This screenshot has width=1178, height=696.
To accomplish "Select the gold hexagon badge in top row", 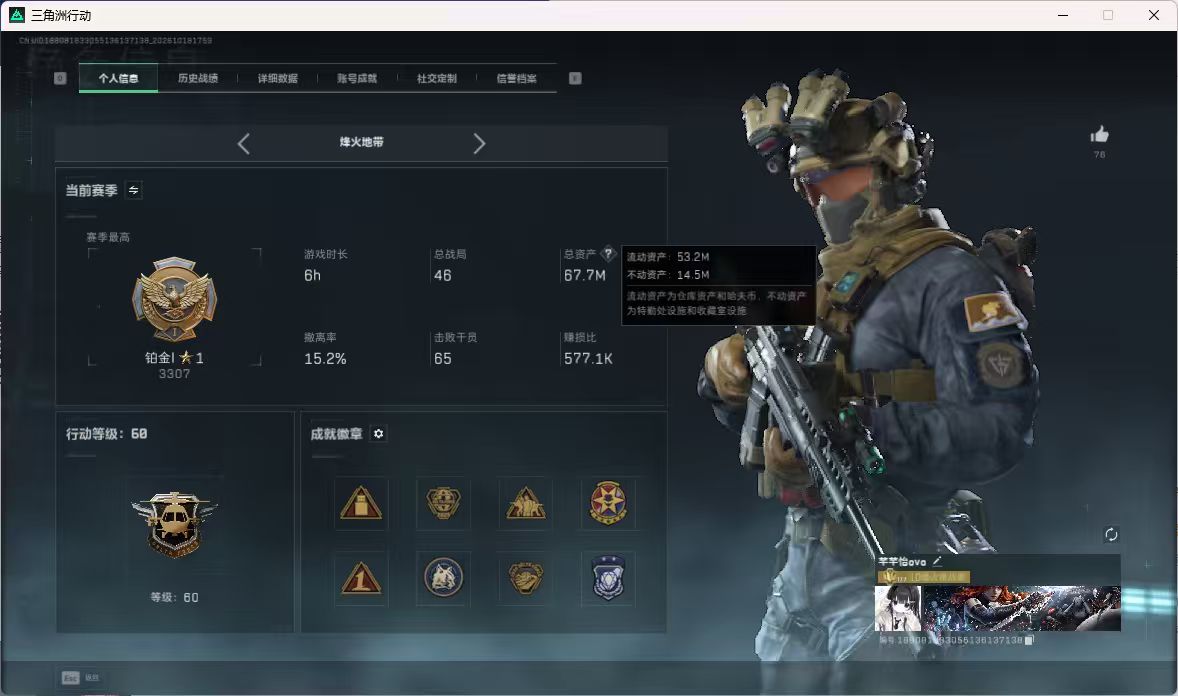I will tap(443, 503).
